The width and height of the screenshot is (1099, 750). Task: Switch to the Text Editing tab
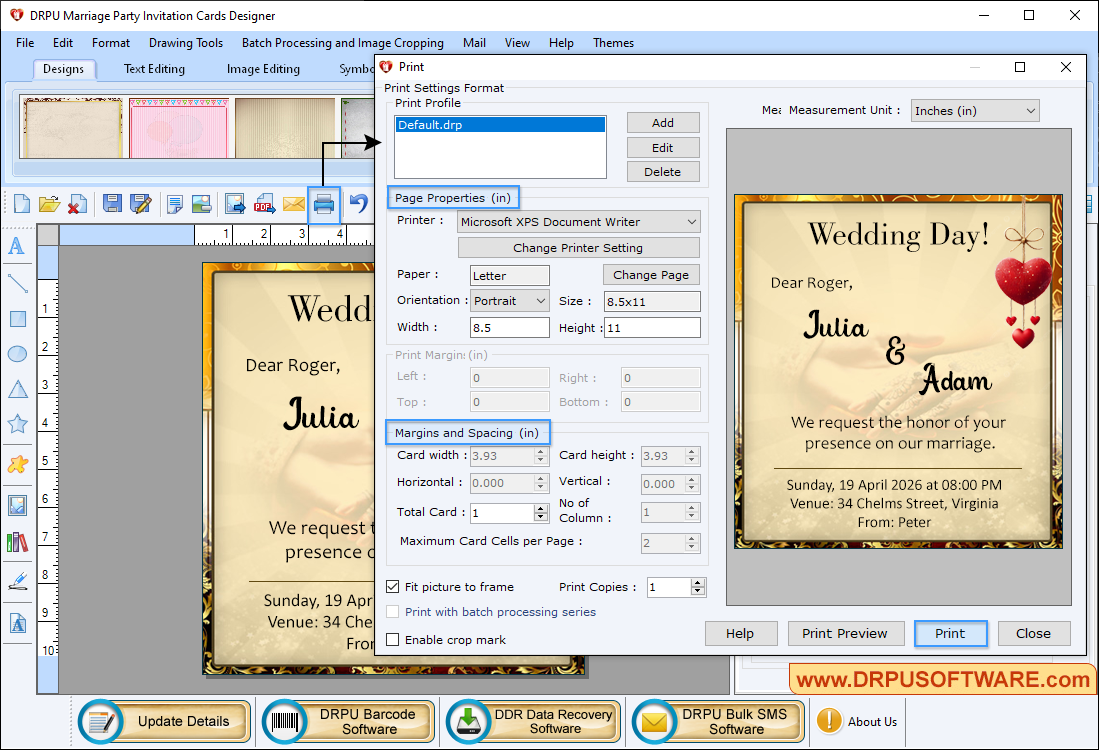pos(153,68)
